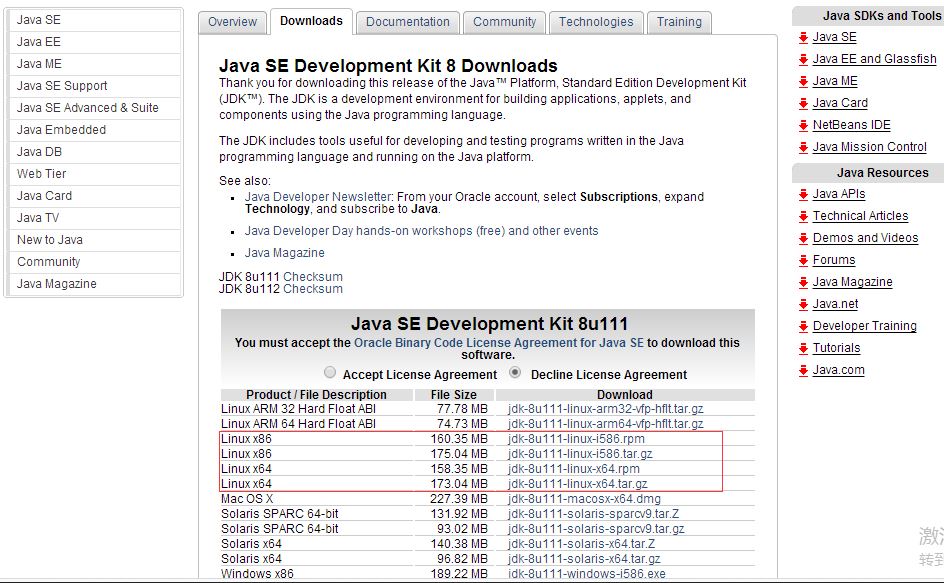Image resolution: width=944 pixels, height=583 pixels.
Task: Click red arrow icon next to Tutorials
Action: click(803, 349)
